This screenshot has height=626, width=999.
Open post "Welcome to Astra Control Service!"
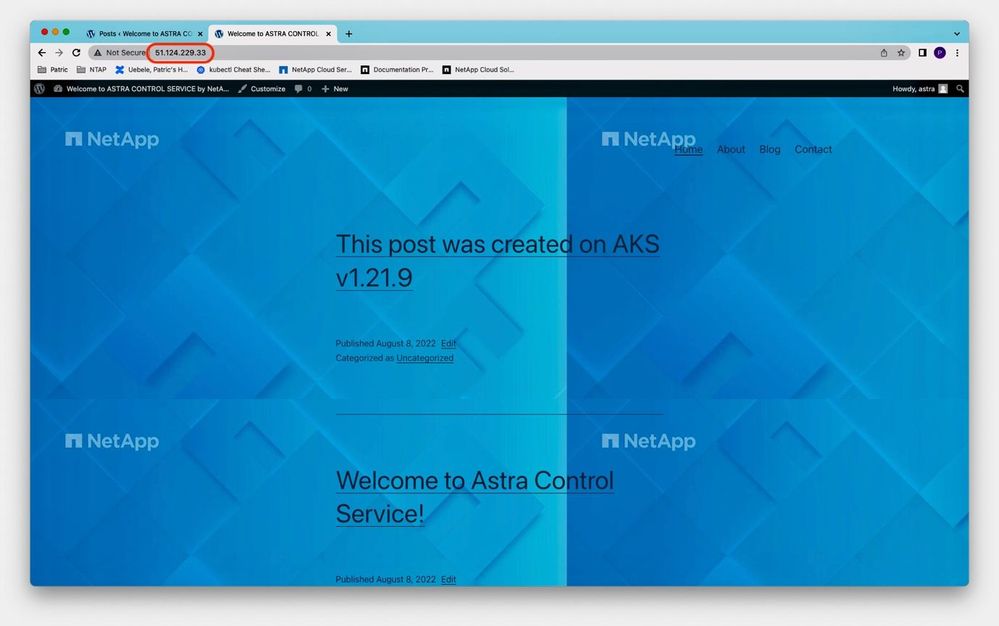[x=475, y=497]
